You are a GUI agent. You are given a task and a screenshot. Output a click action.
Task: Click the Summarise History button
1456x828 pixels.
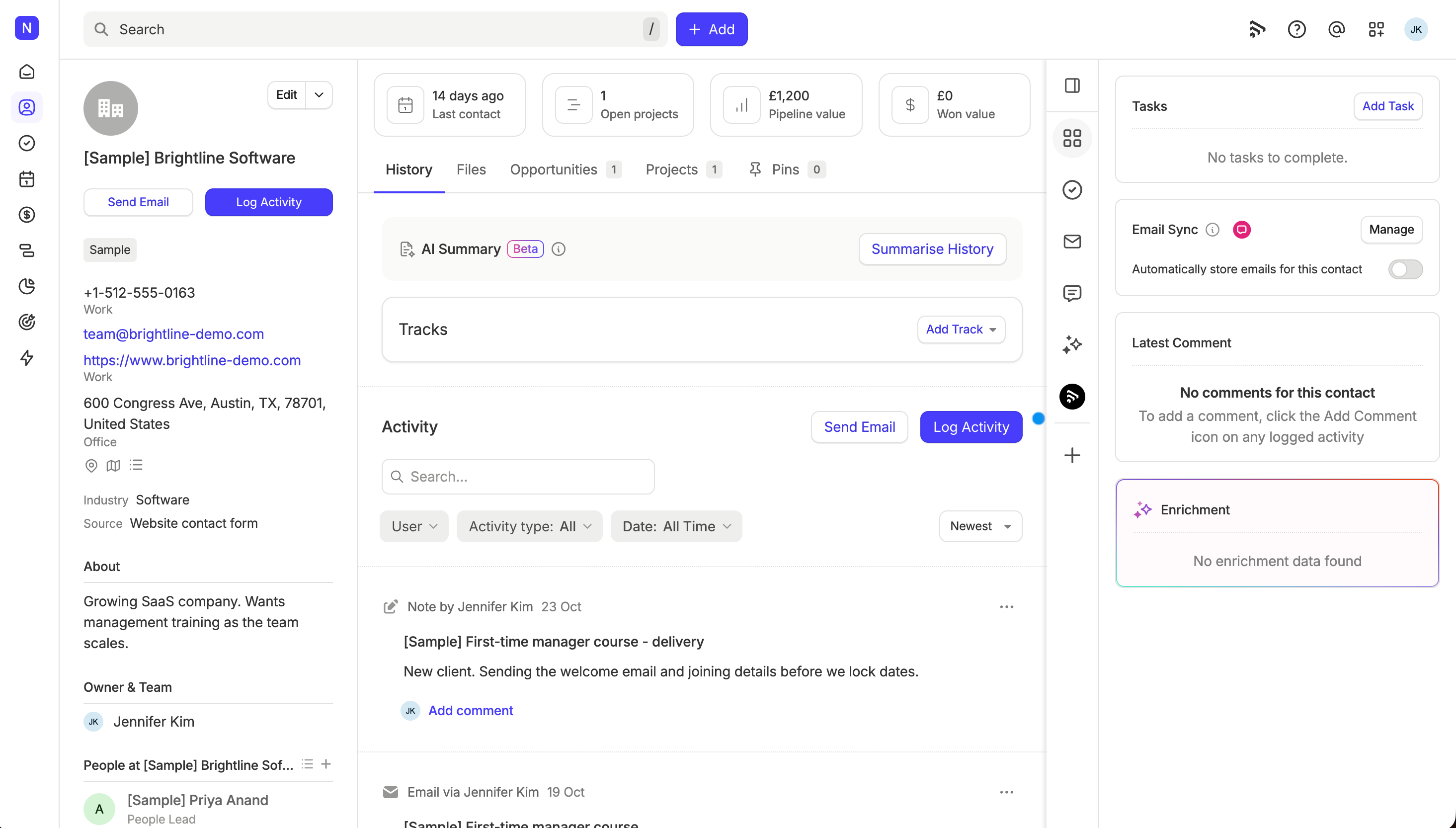932,249
